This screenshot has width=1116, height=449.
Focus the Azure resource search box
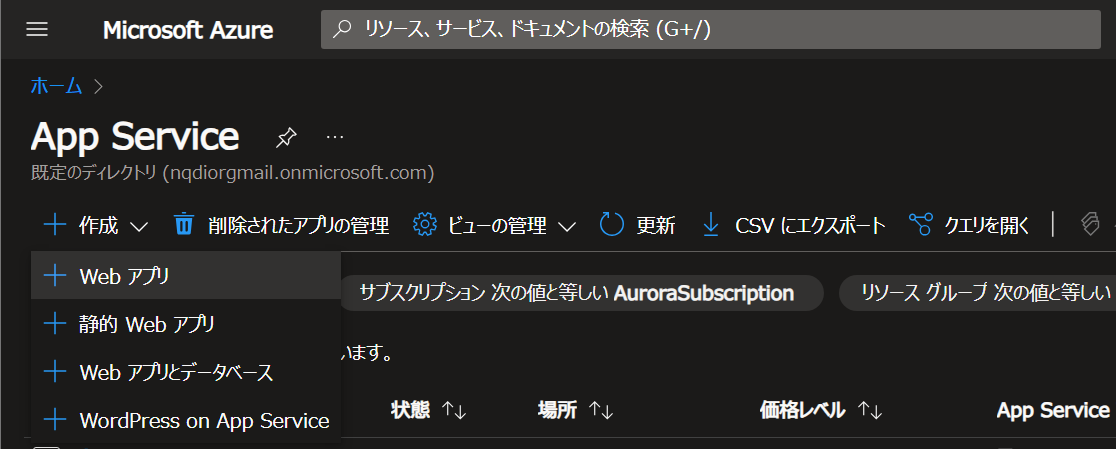[710, 30]
